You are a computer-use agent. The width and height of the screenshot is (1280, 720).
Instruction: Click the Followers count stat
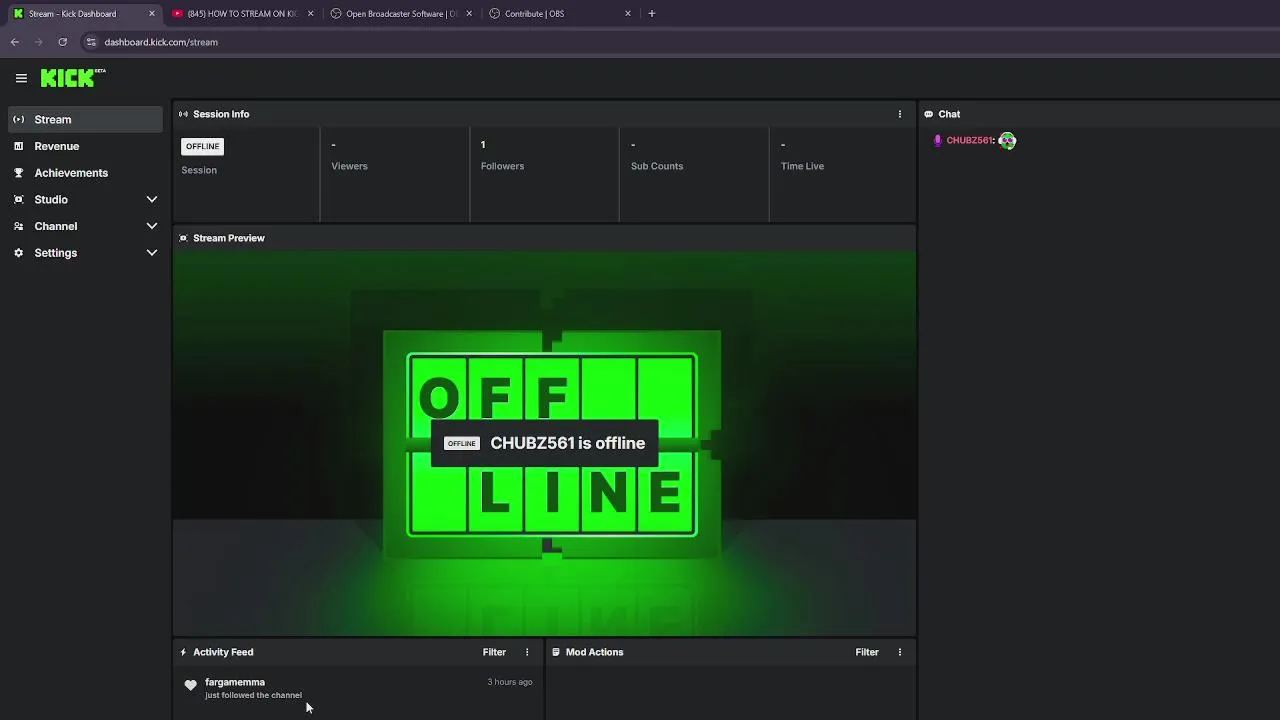pyautogui.click(x=483, y=145)
